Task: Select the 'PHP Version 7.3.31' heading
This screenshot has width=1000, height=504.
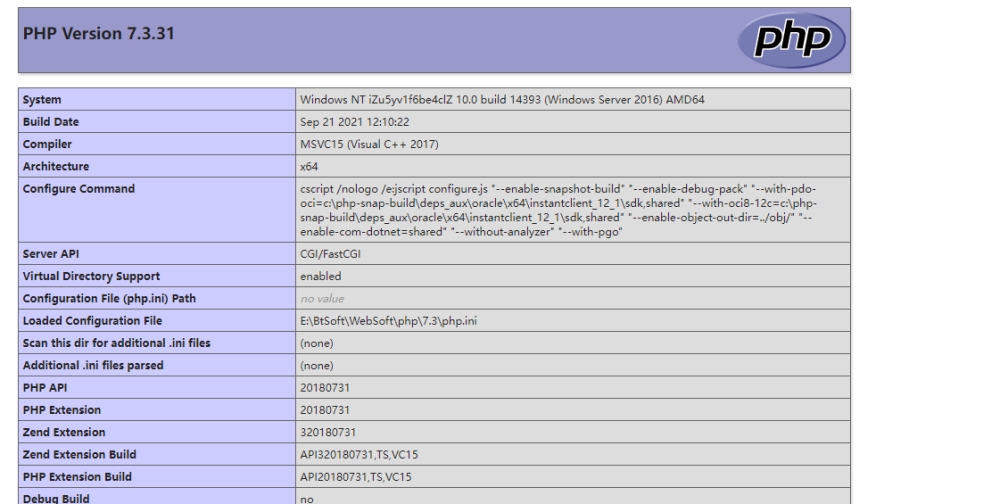Action: 98,34
